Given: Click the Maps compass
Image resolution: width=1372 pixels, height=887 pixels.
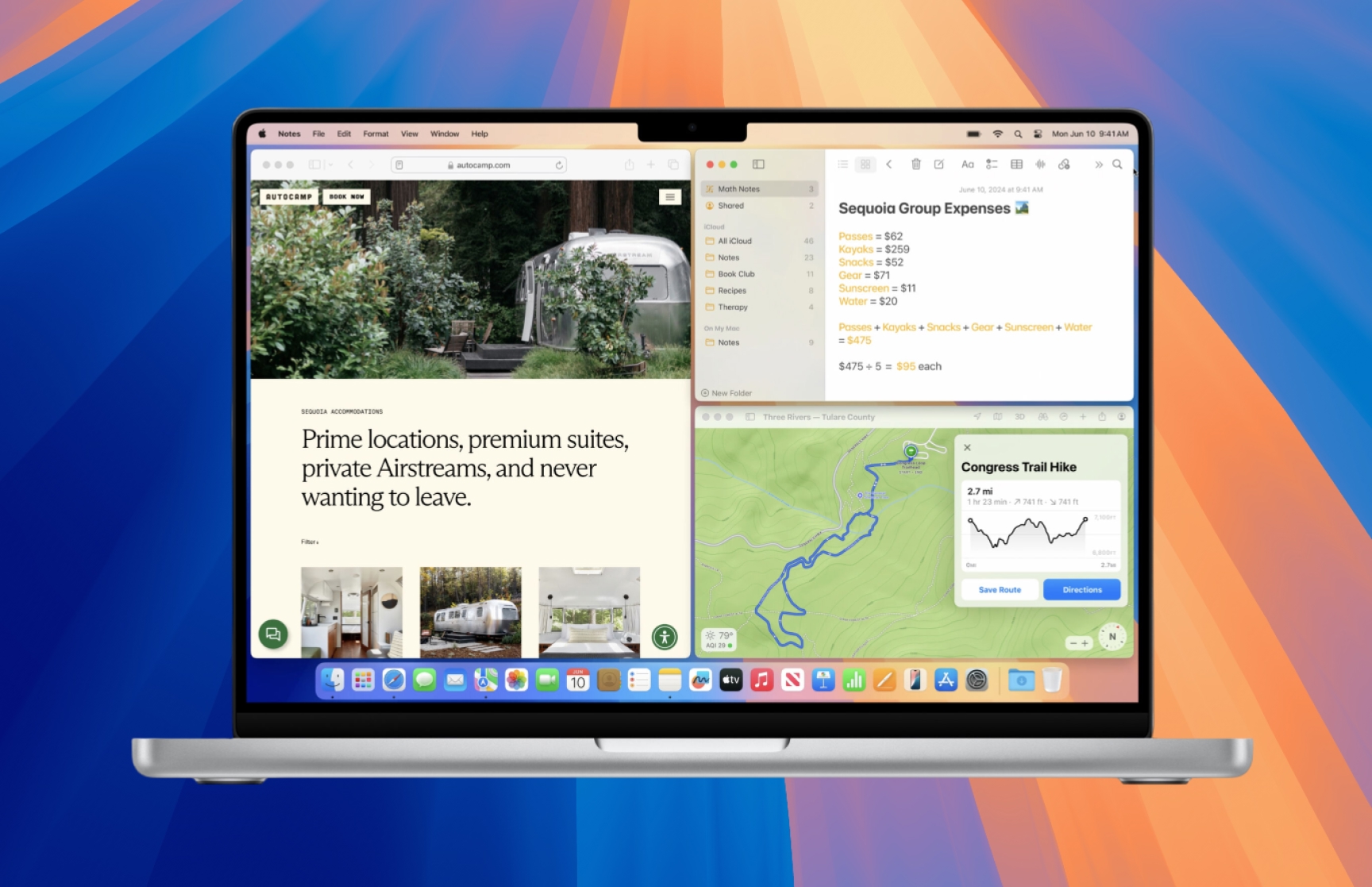Looking at the screenshot, I should (1112, 637).
